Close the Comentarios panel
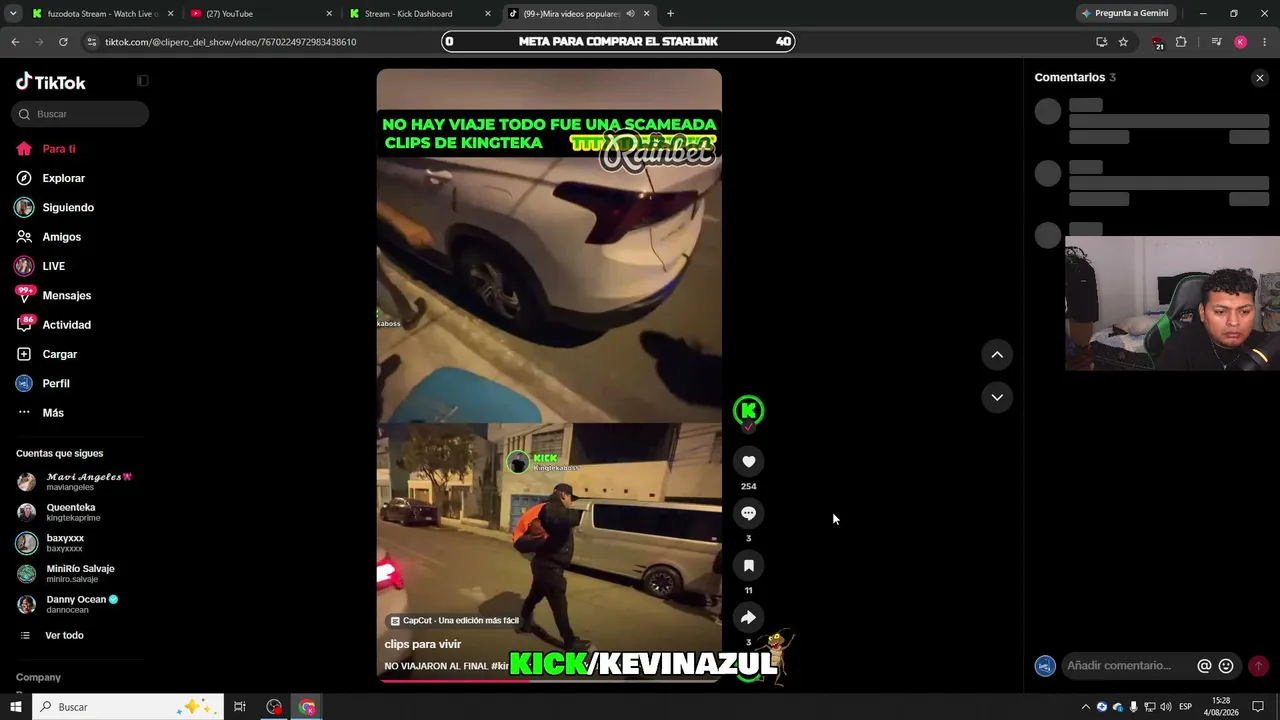Viewport: 1280px width, 720px height. 1259,78
